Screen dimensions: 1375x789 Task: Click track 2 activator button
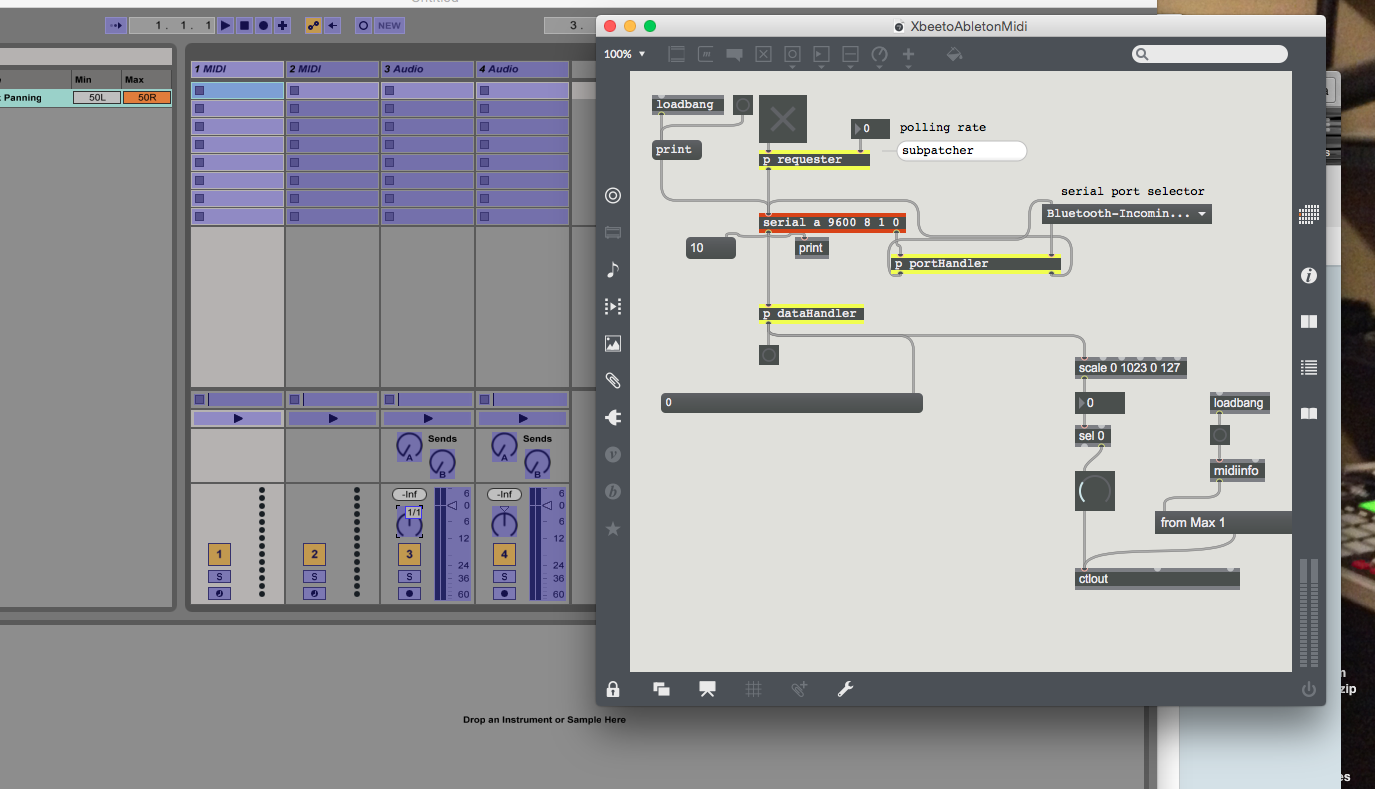pyautogui.click(x=314, y=554)
